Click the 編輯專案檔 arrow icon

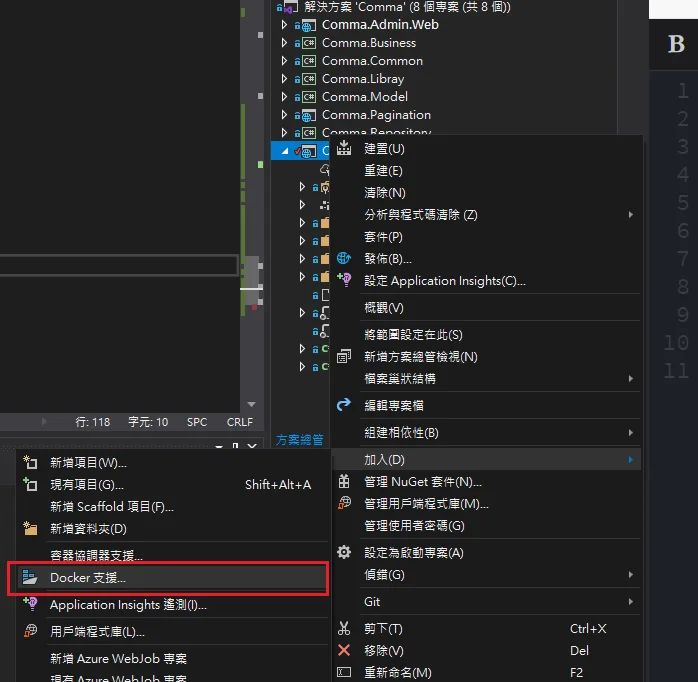point(344,405)
